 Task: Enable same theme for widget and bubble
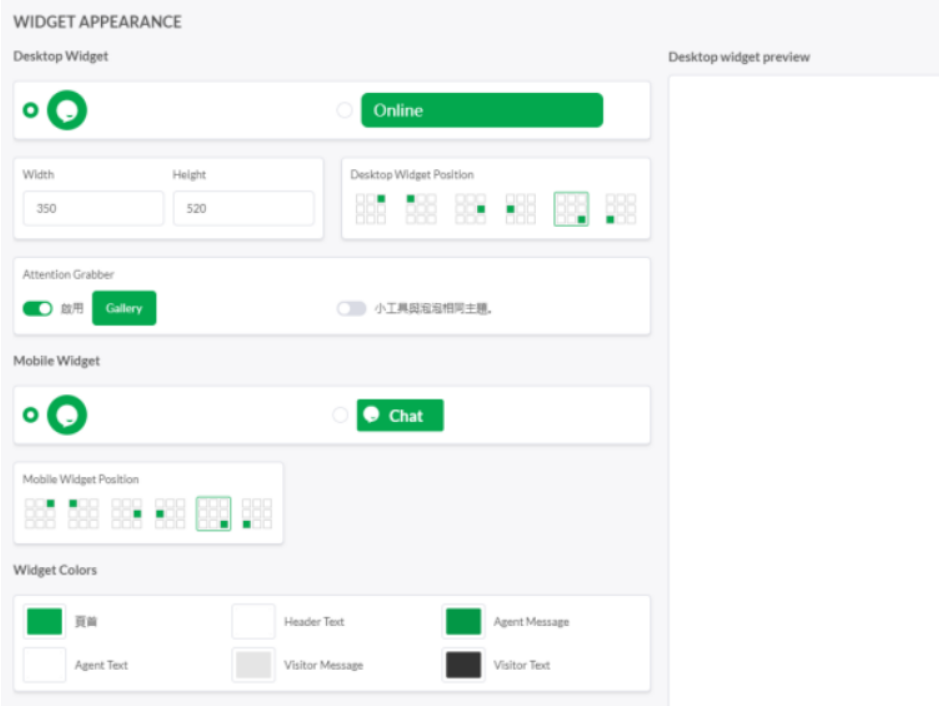click(x=351, y=309)
